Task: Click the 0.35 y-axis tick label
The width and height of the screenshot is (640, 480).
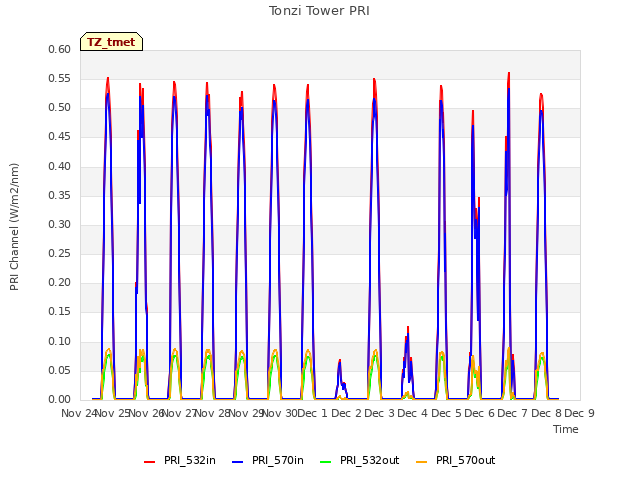Action: pyautogui.click(x=60, y=195)
